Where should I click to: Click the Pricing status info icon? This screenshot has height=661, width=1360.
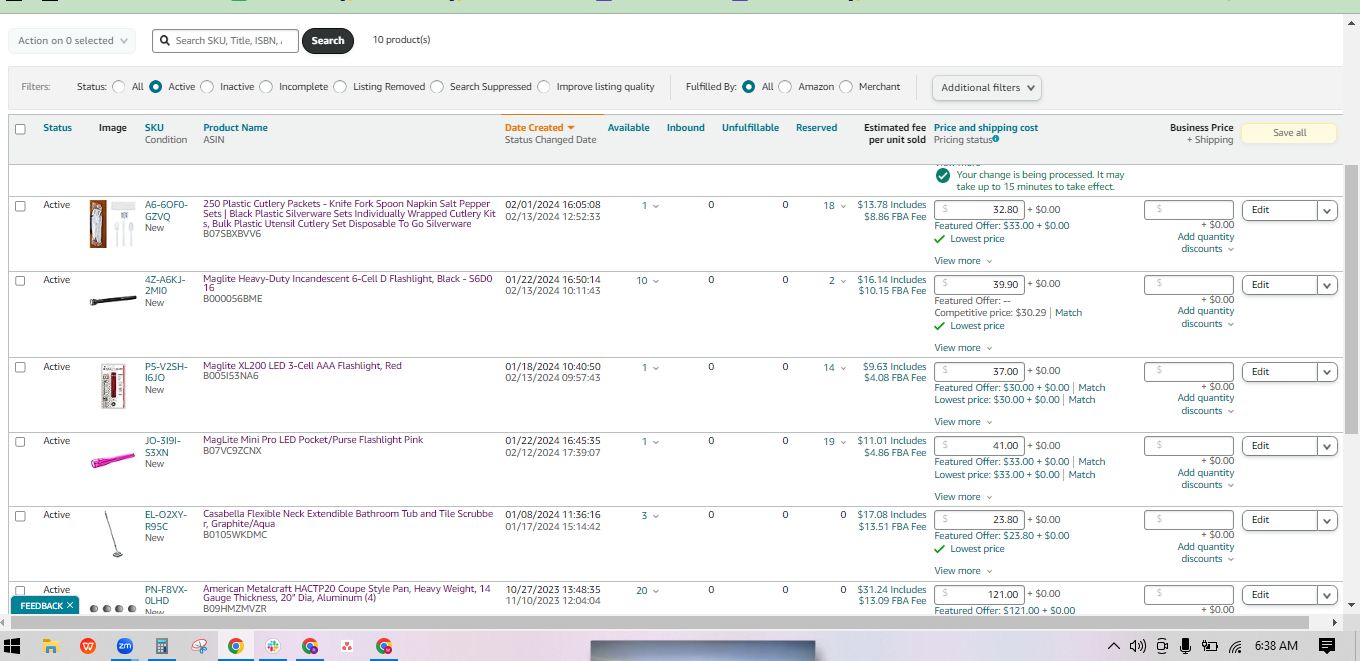click(x=996, y=139)
